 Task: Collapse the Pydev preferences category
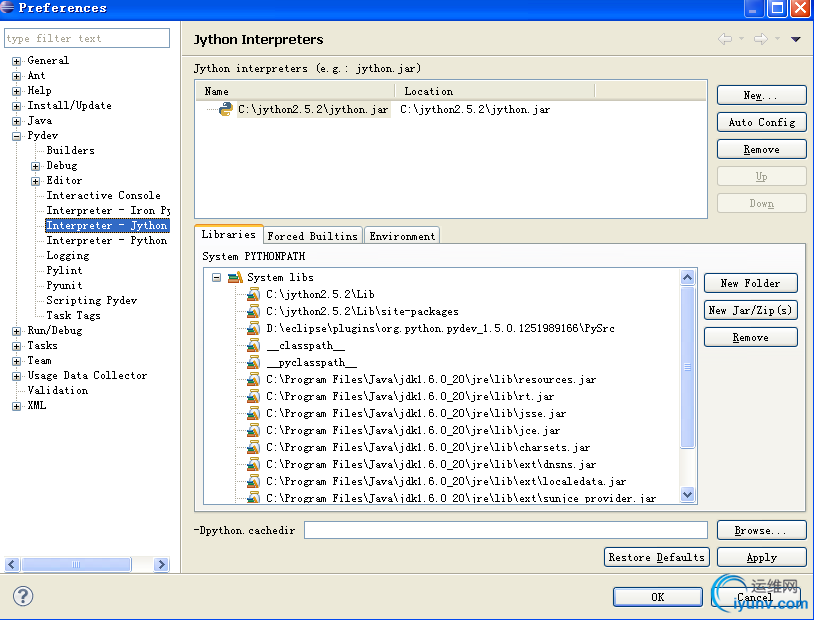[17, 136]
